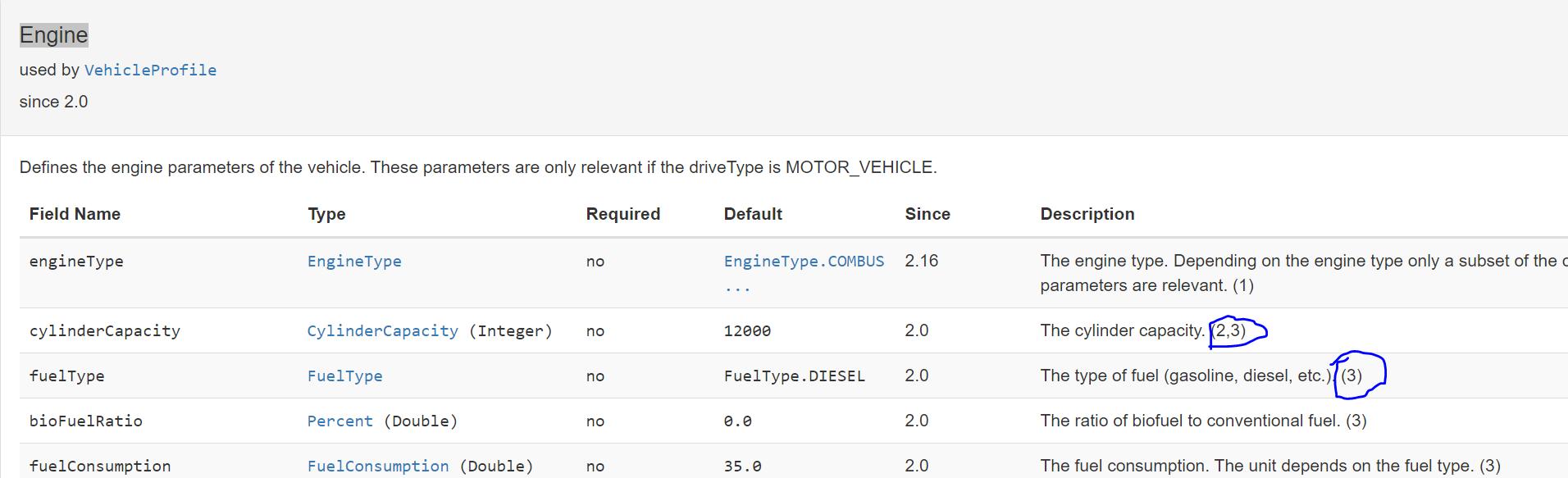This screenshot has height=478, width=1568.
Task: Click the Field Name column header
Action: [75, 214]
